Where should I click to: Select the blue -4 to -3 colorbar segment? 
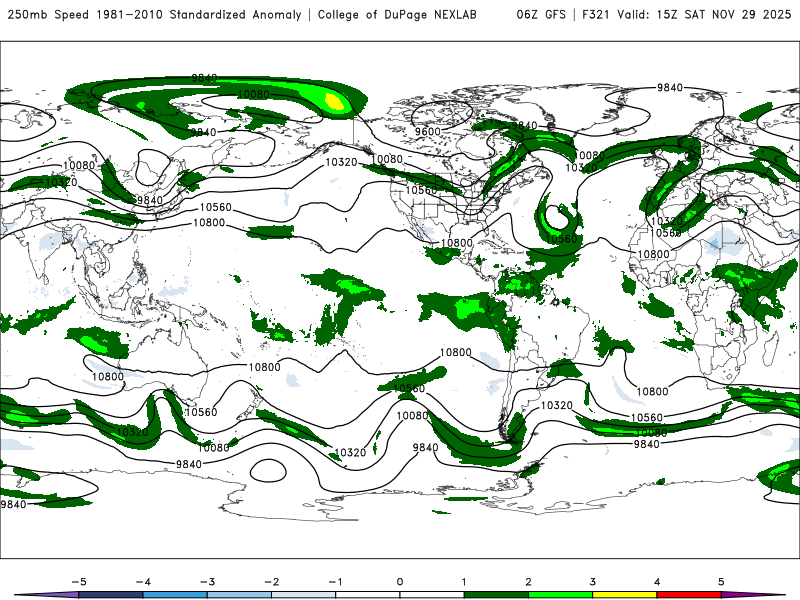pos(175,595)
